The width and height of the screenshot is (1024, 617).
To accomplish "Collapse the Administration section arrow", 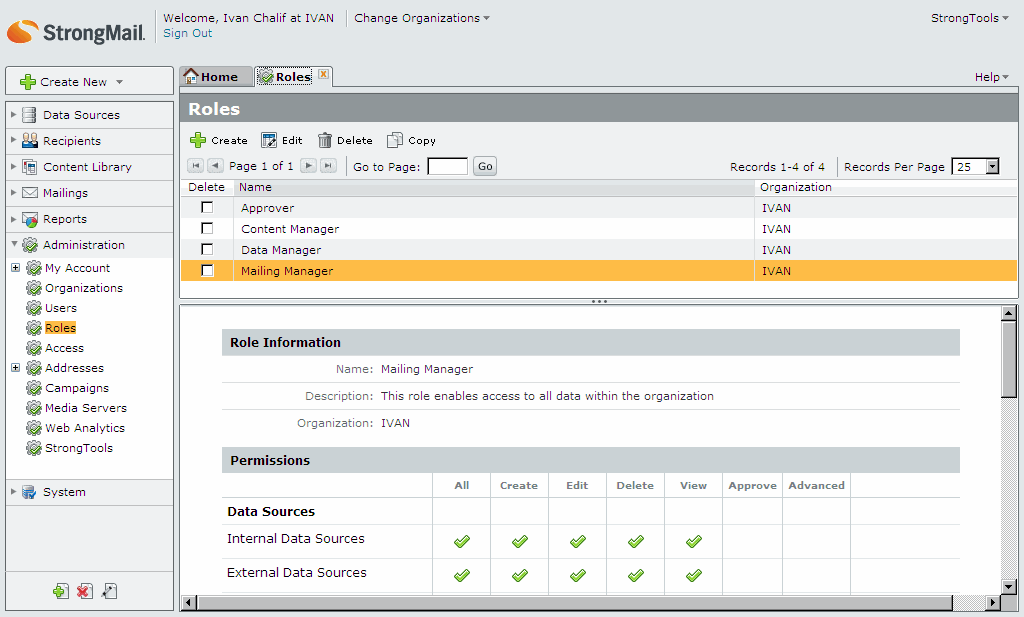I will coord(14,244).
